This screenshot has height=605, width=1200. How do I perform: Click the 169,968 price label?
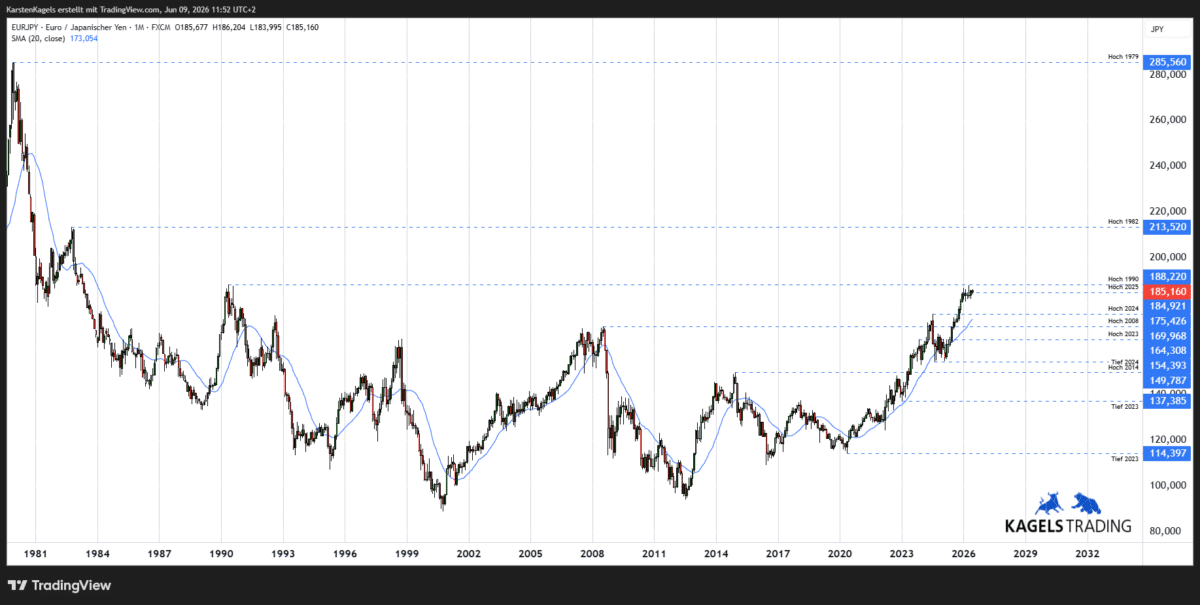1168,336
